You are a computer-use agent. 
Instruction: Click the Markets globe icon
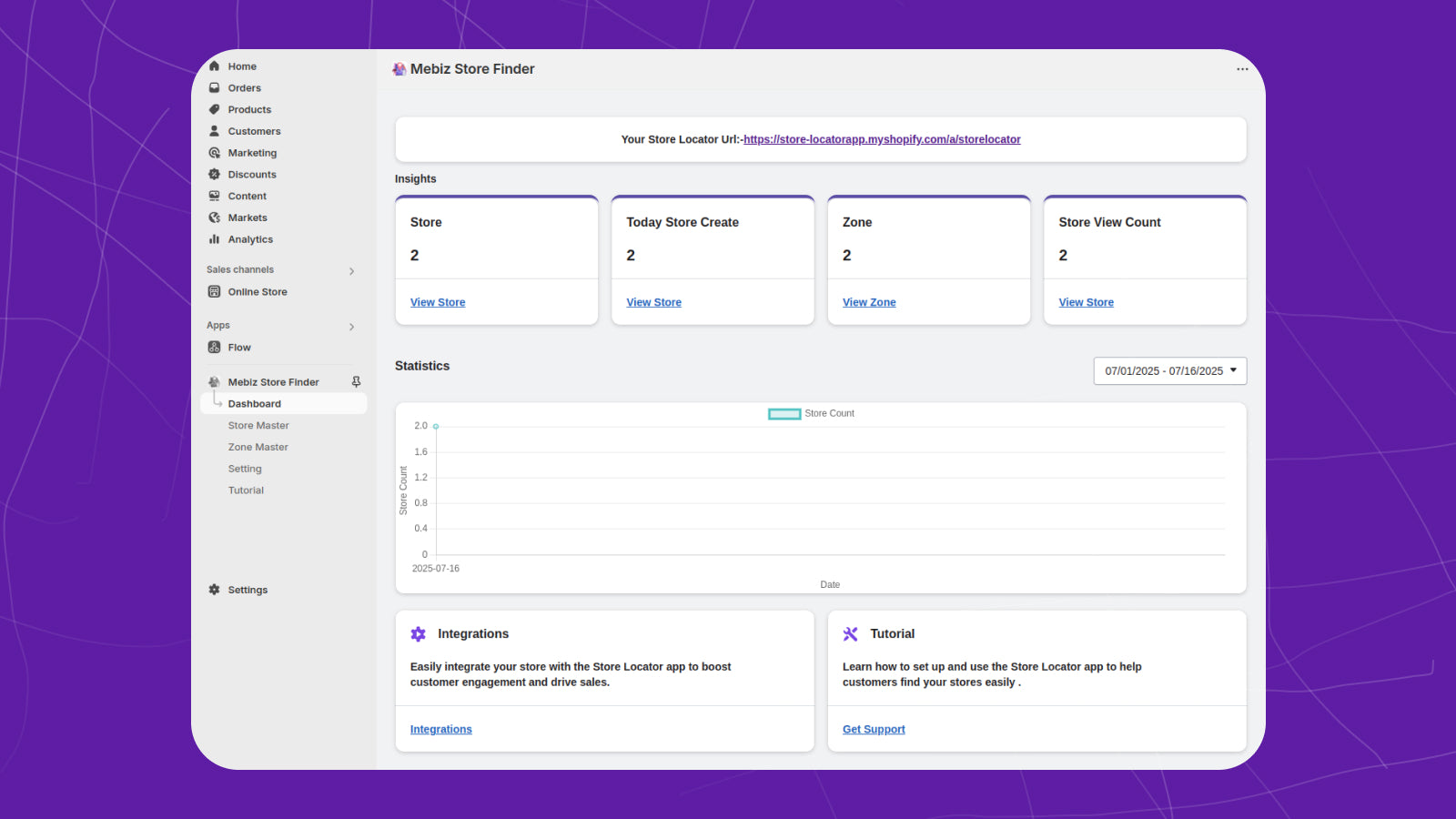[x=215, y=217]
